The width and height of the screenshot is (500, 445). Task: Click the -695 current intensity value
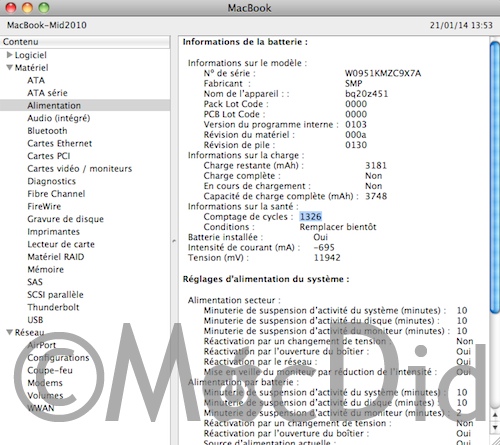324,247
